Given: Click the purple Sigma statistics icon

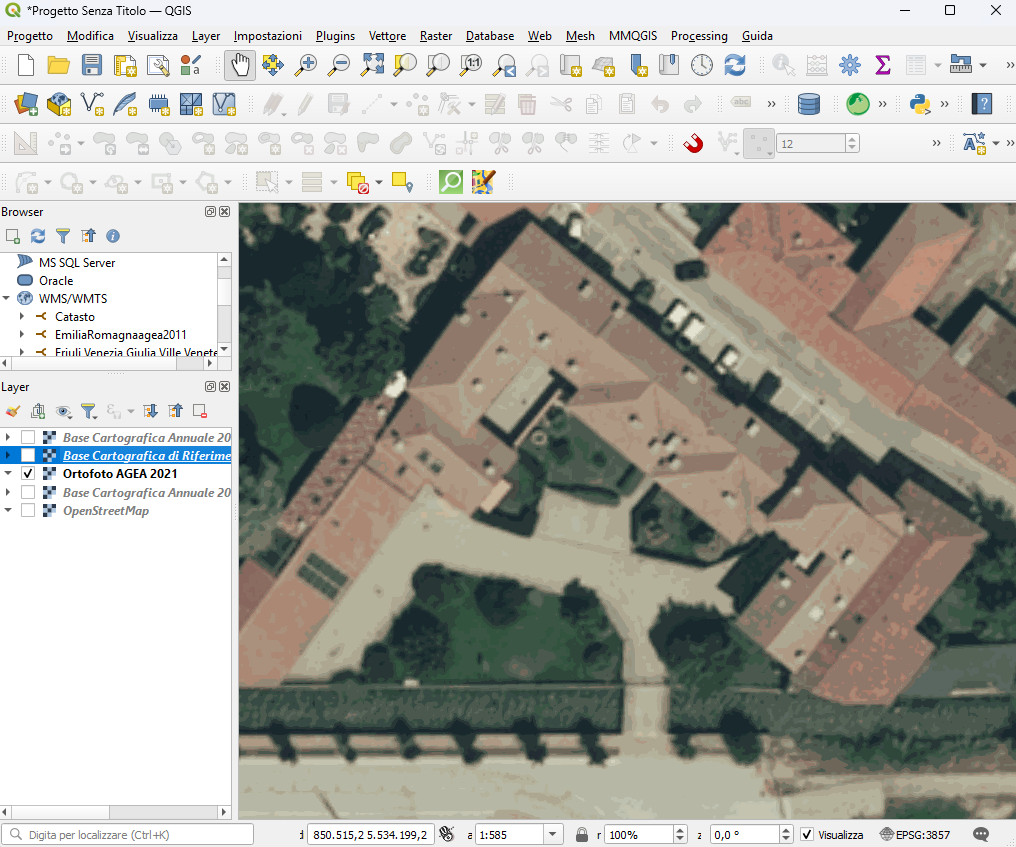Looking at the screenshot, I should pos(882,66).
